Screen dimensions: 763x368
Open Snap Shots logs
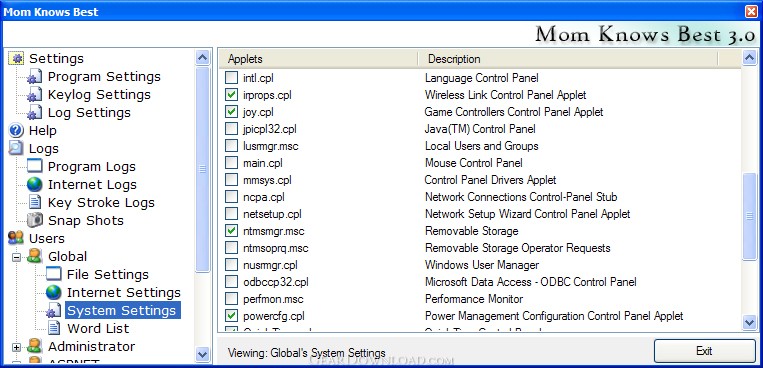[x=86, y=221]
